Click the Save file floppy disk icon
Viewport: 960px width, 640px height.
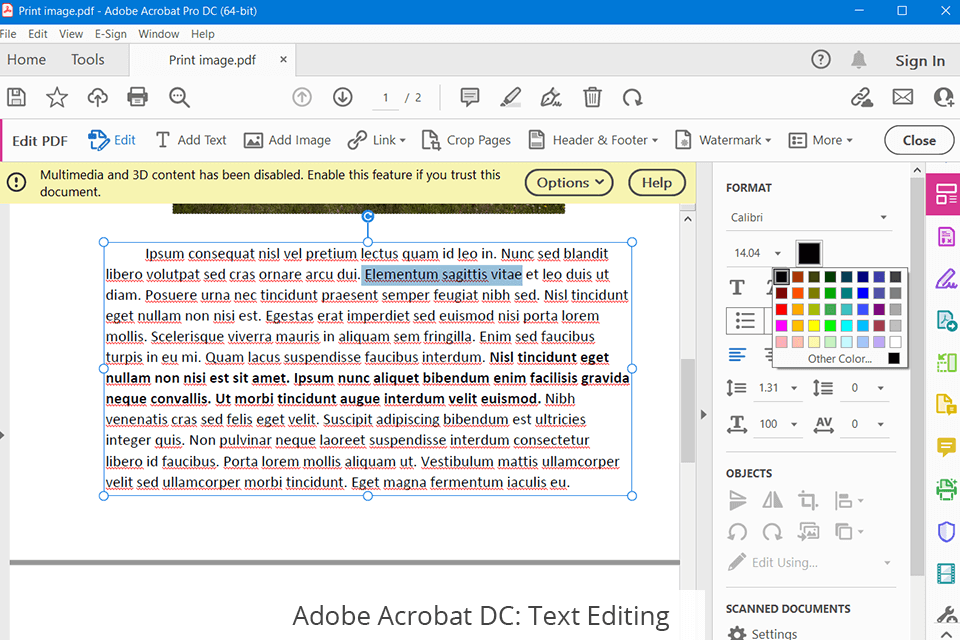[x=16, y=97]
